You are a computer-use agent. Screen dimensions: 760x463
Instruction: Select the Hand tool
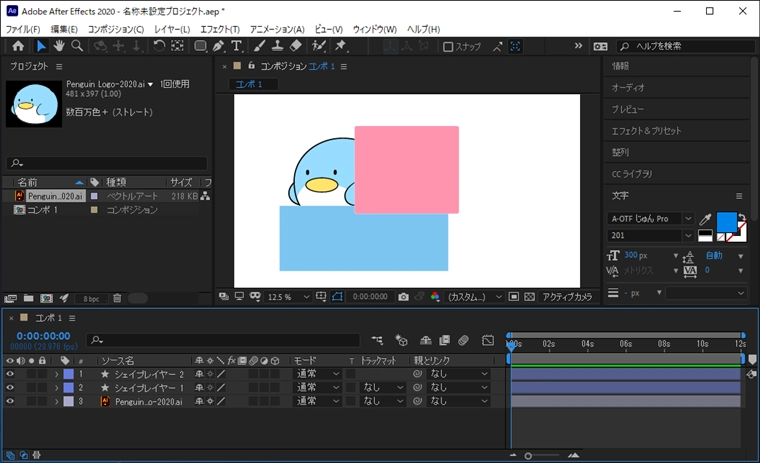(x=59, y=46)
